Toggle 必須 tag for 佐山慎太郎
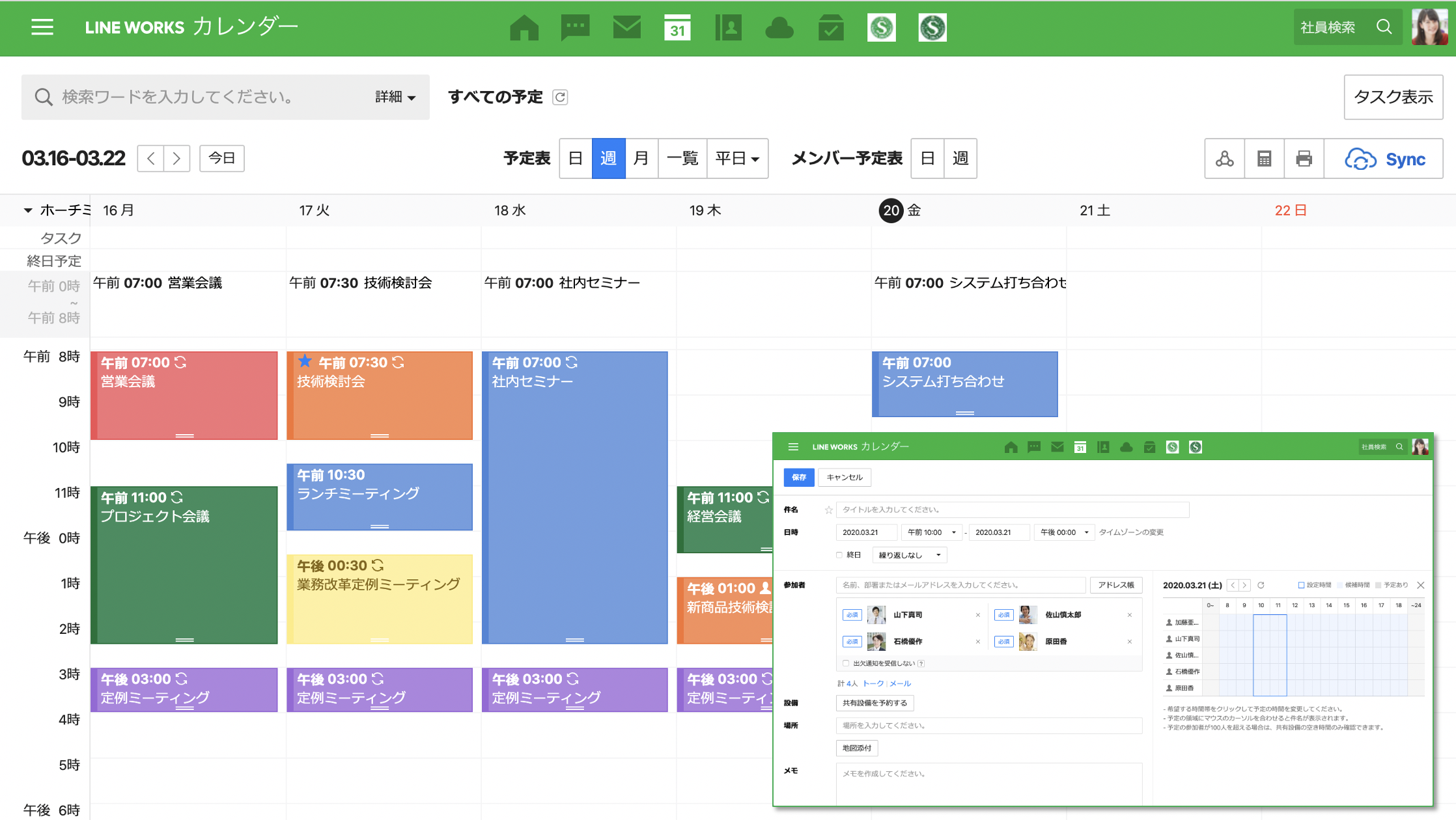The width and height of the screenshot is (1456, 820). pyautogui.click(x=1003, y=615)
